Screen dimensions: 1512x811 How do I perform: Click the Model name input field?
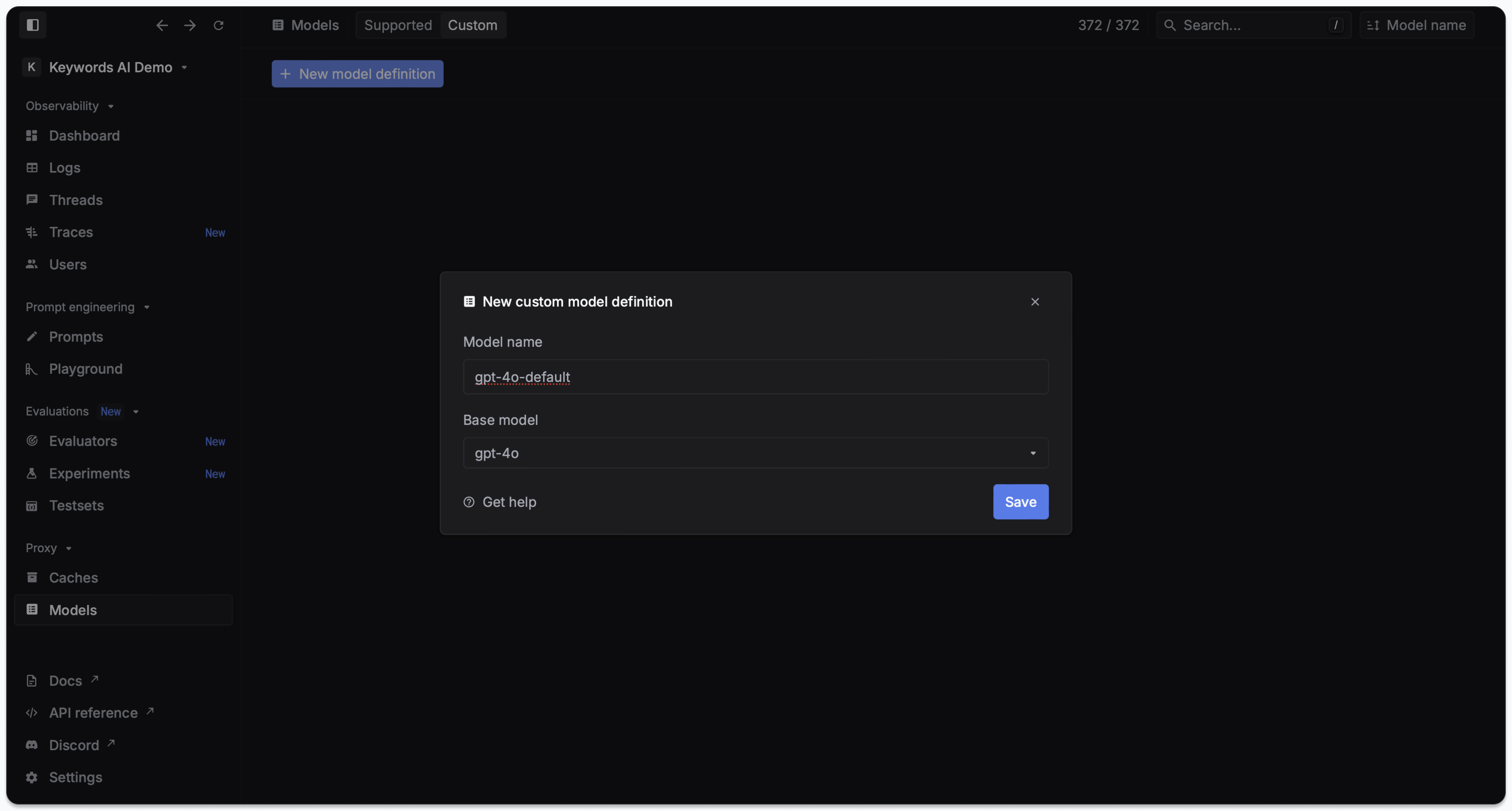755,377
